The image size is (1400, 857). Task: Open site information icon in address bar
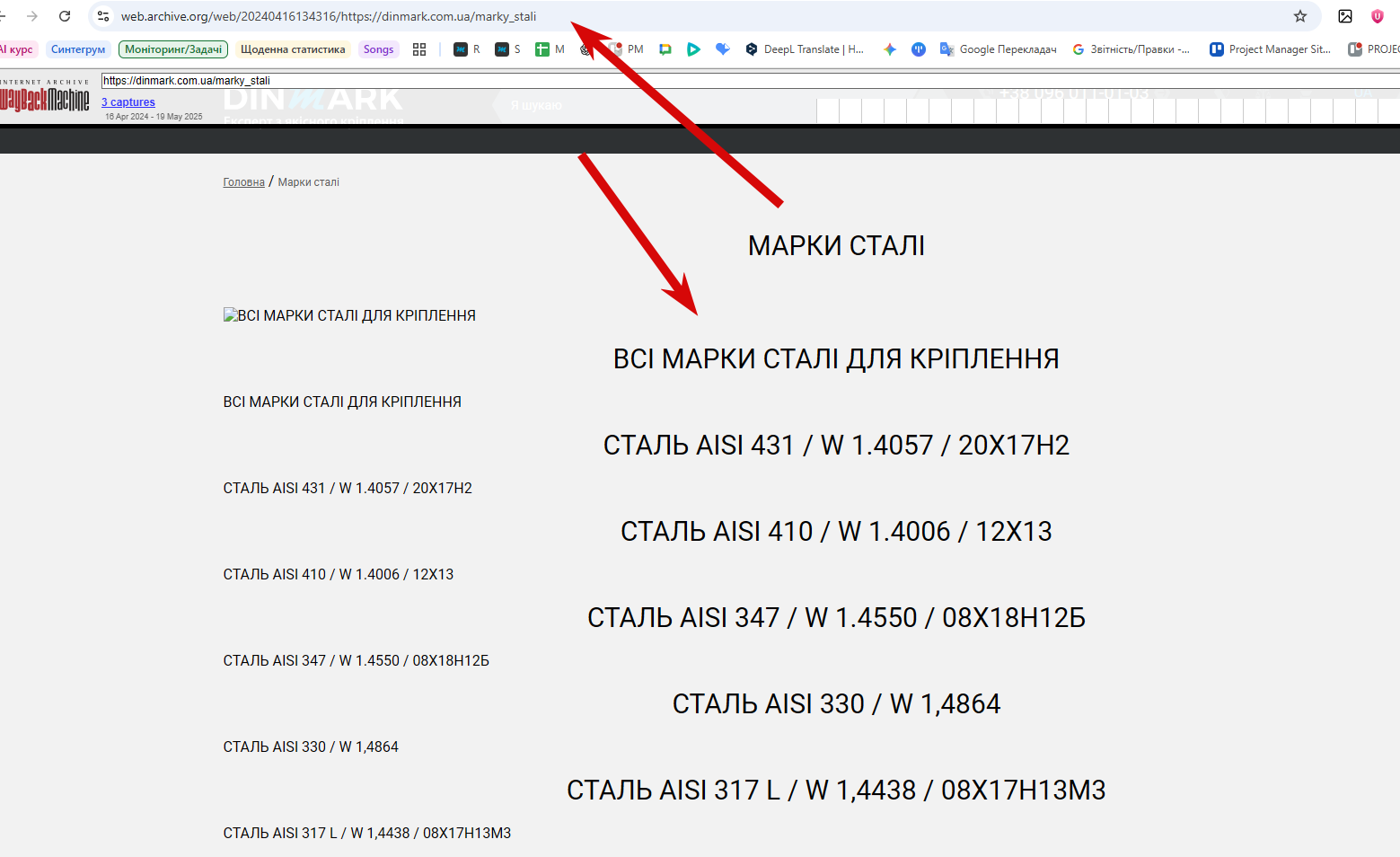103,16
